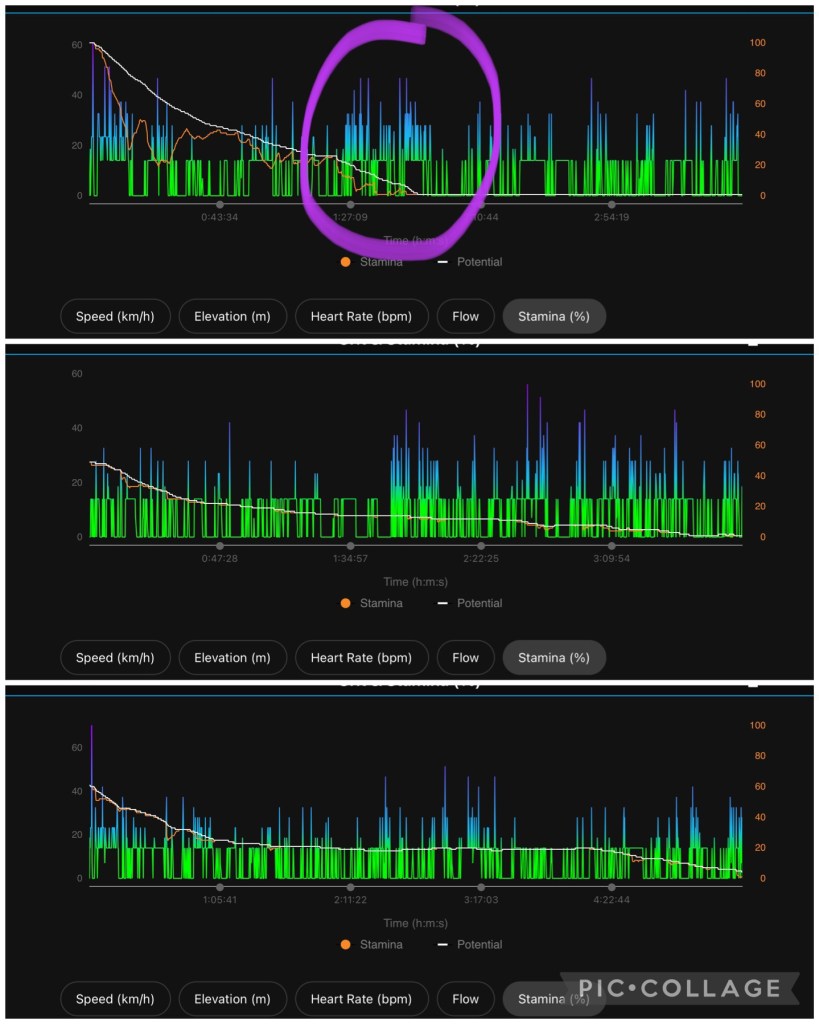Image resolution: width=819 pixels, height=1024 pixels.
Task: Switch top chart to Elevation (m)
Action: [x=232, y=317]
